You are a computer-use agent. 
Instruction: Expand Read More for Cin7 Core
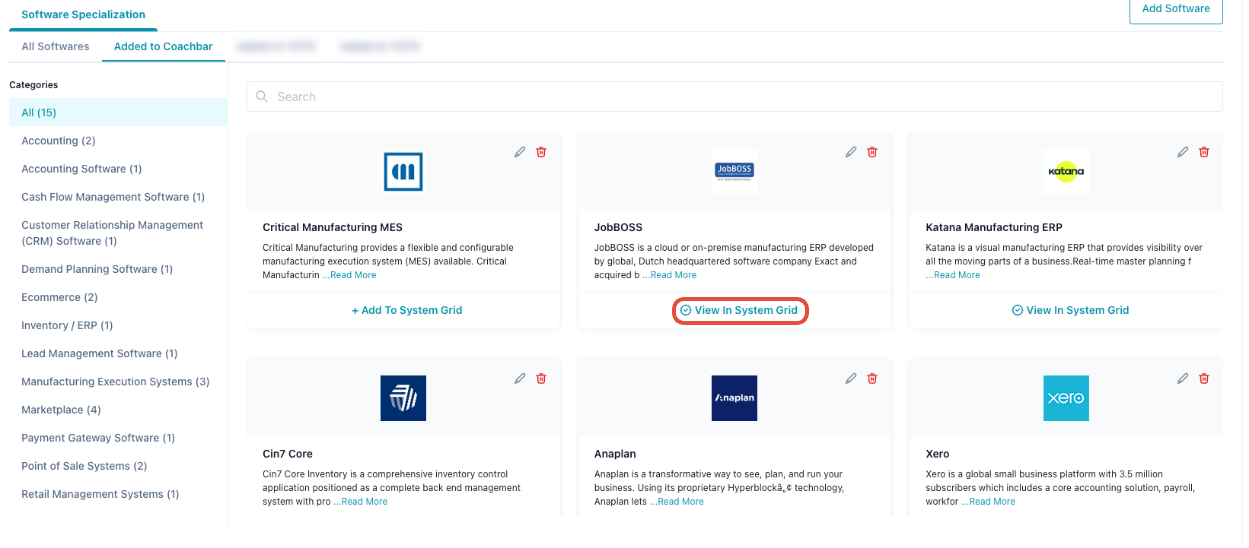(x=362, y=502)
